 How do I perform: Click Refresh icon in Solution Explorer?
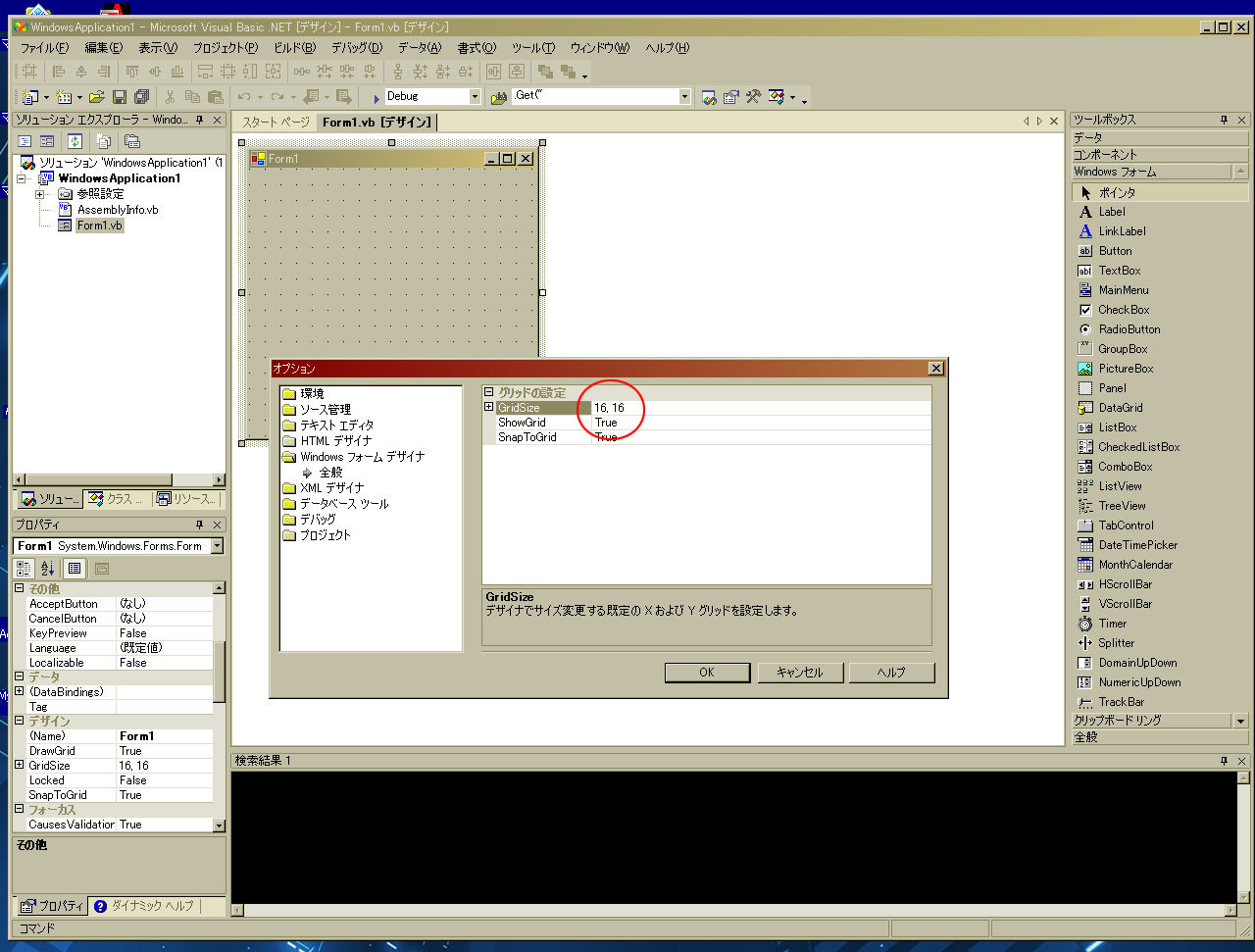[75, 141]
